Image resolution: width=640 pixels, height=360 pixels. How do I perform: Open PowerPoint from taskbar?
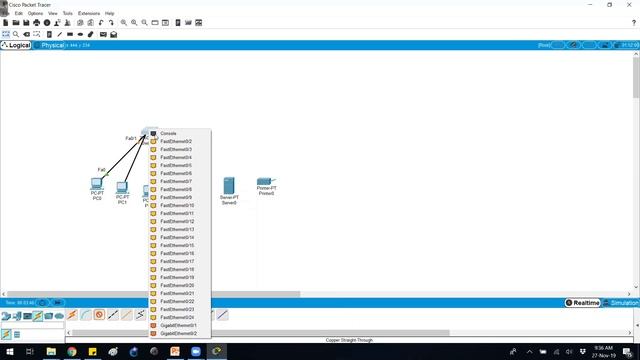[x=175, y=351]
